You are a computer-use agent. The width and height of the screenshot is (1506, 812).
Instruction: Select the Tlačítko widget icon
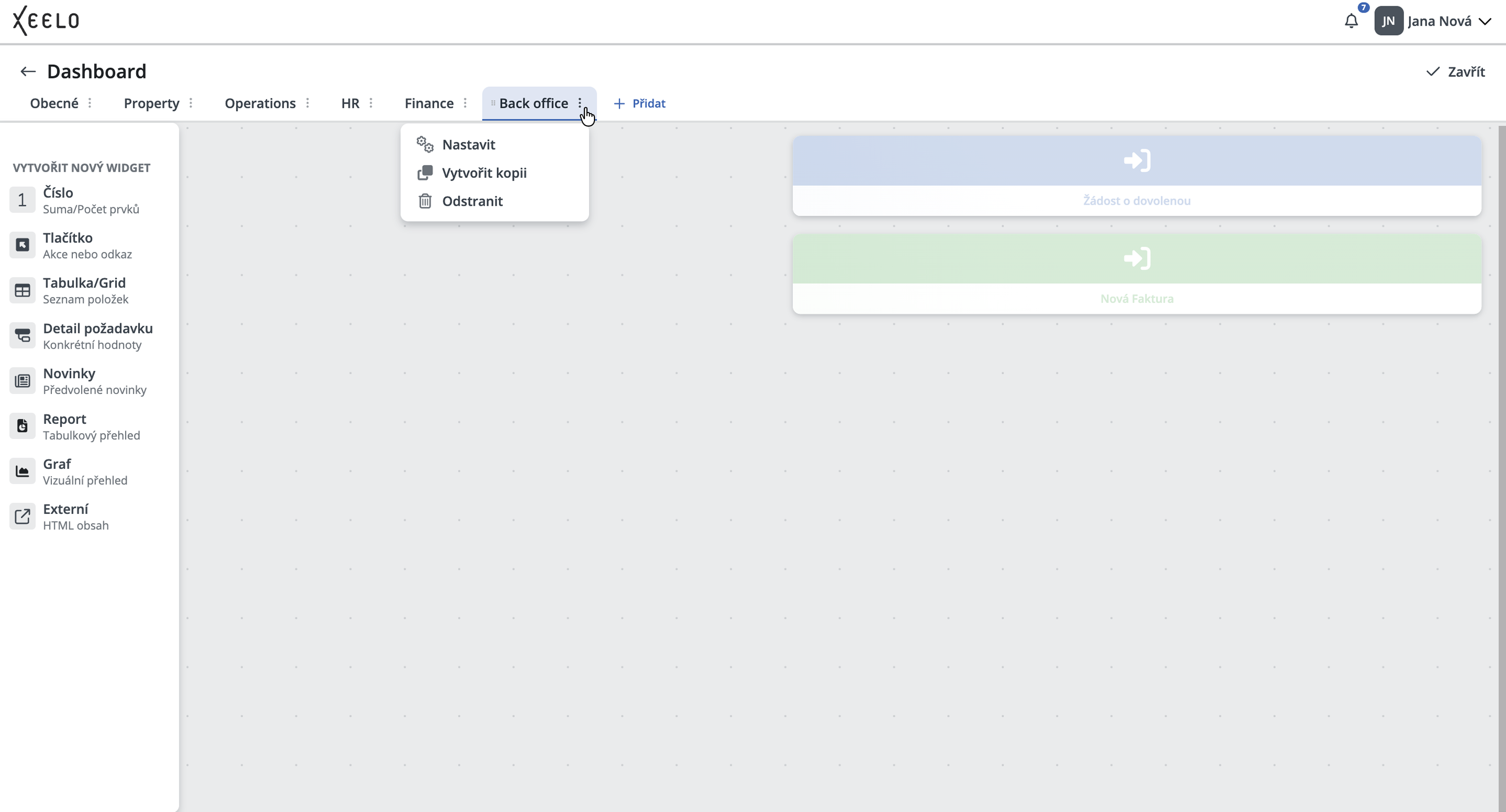22,245
